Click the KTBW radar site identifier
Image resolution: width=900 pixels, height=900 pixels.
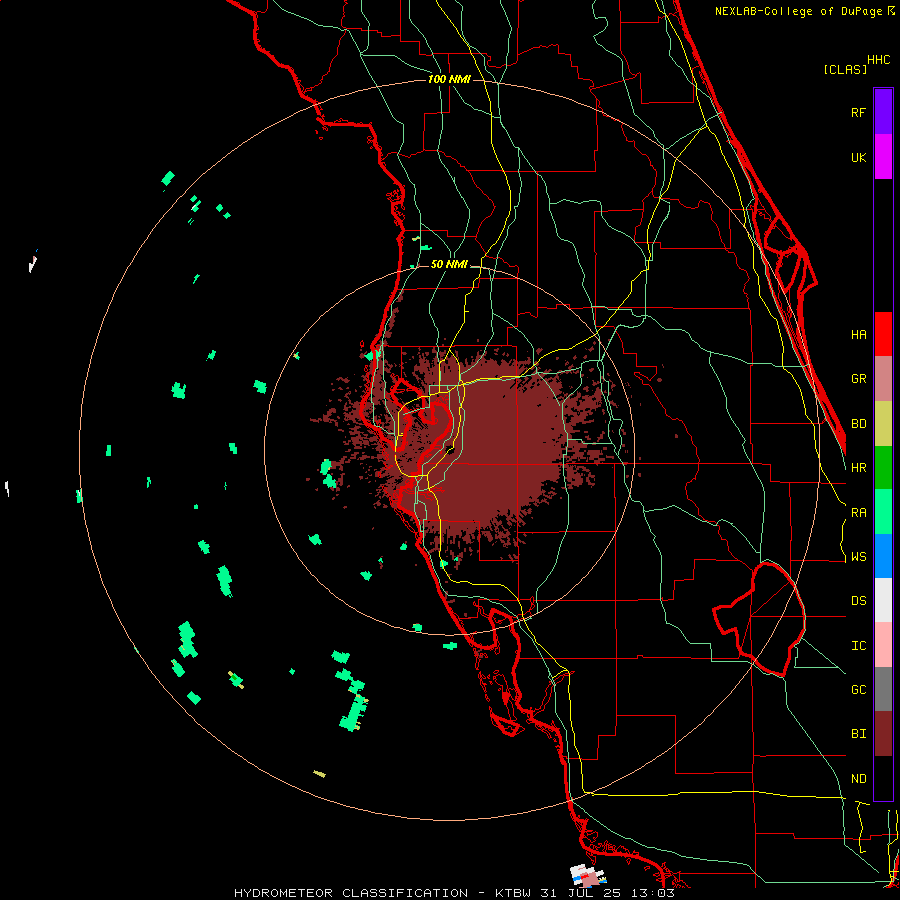point(513,893)
